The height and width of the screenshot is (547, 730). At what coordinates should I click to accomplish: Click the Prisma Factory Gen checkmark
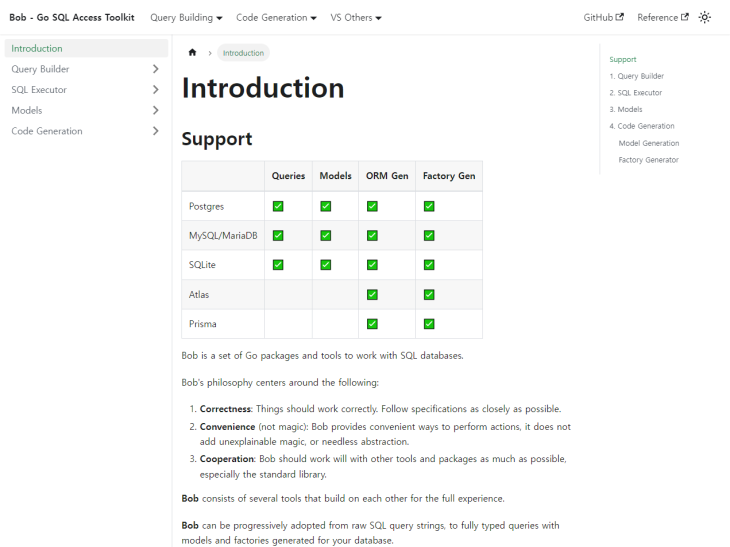(429, 324)
